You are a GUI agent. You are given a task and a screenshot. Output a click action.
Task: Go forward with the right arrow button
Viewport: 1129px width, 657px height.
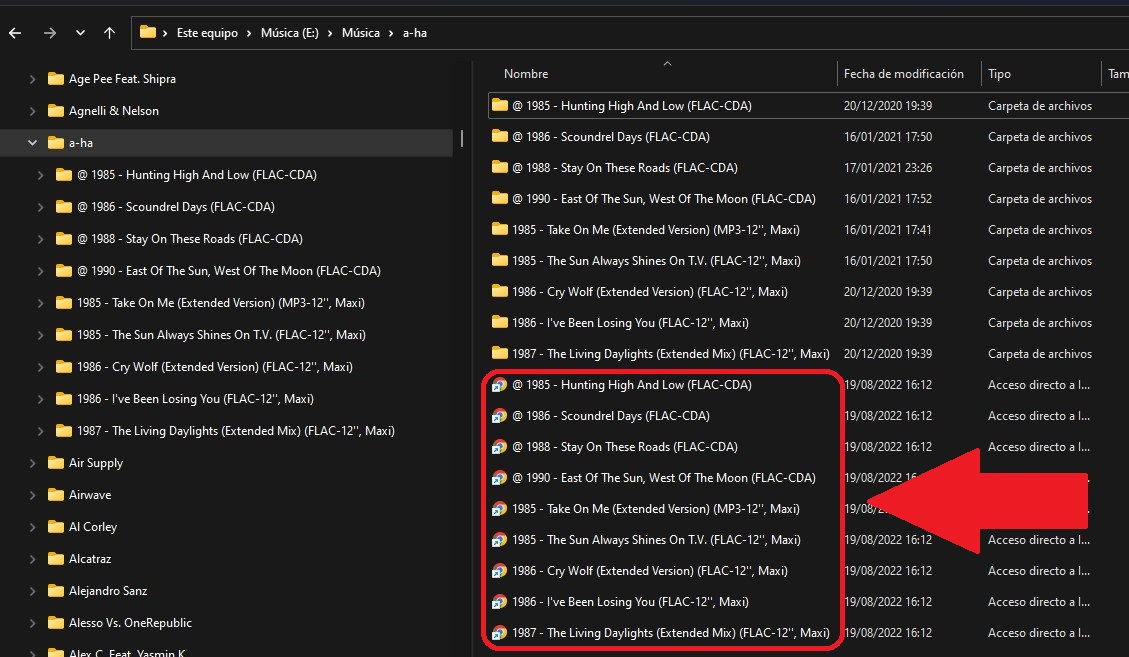49,32
